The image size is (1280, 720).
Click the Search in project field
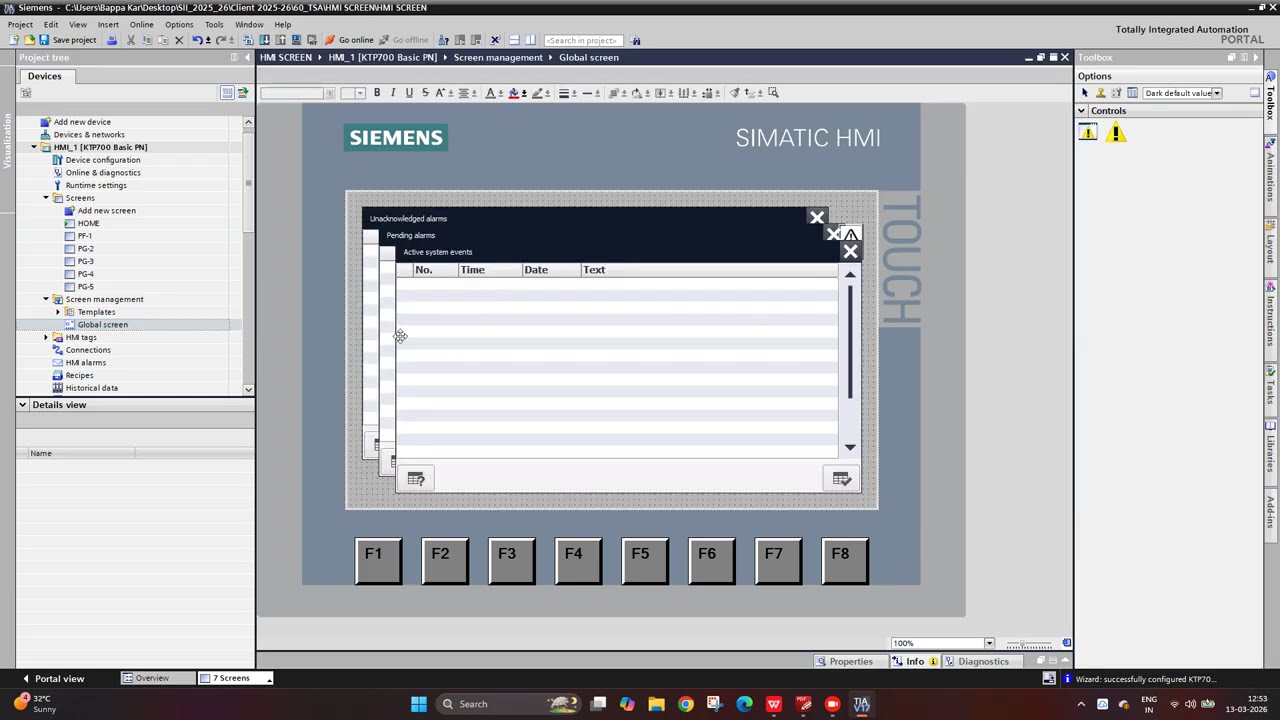pyautogui.click(x=585, y=40)
